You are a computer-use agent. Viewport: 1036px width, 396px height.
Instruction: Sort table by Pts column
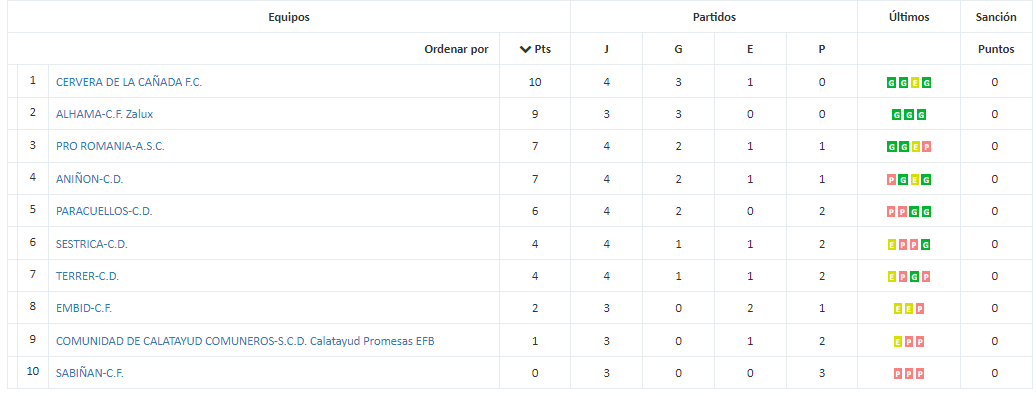coord(535,49)
